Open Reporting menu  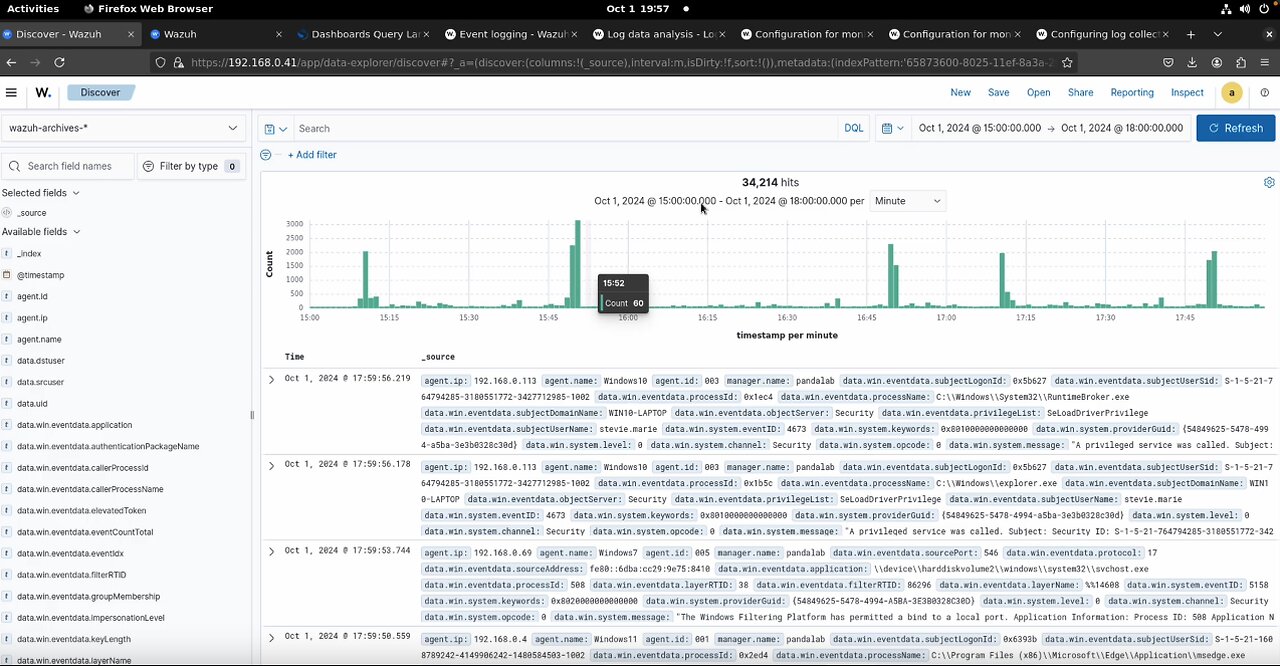pyautogui.click(x=1132, y=92)
